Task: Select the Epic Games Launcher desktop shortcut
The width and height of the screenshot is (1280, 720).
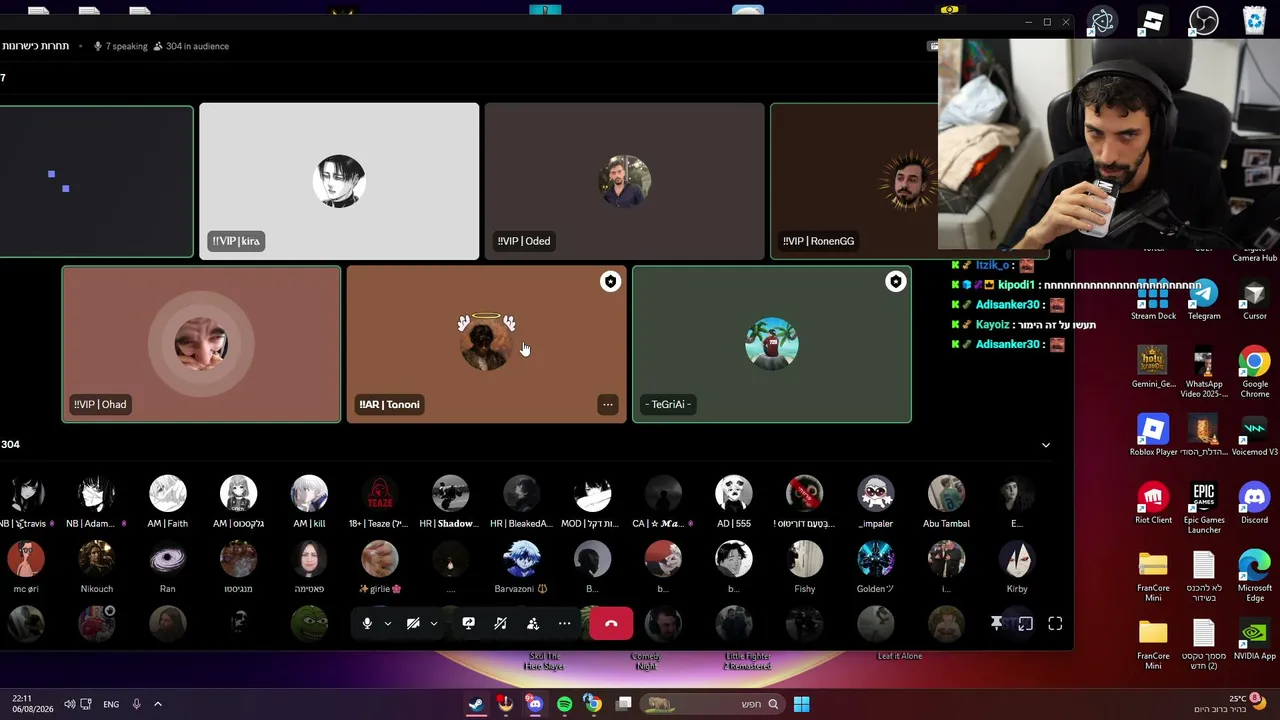Action: pyautogui.click(x=1204, y=508)
